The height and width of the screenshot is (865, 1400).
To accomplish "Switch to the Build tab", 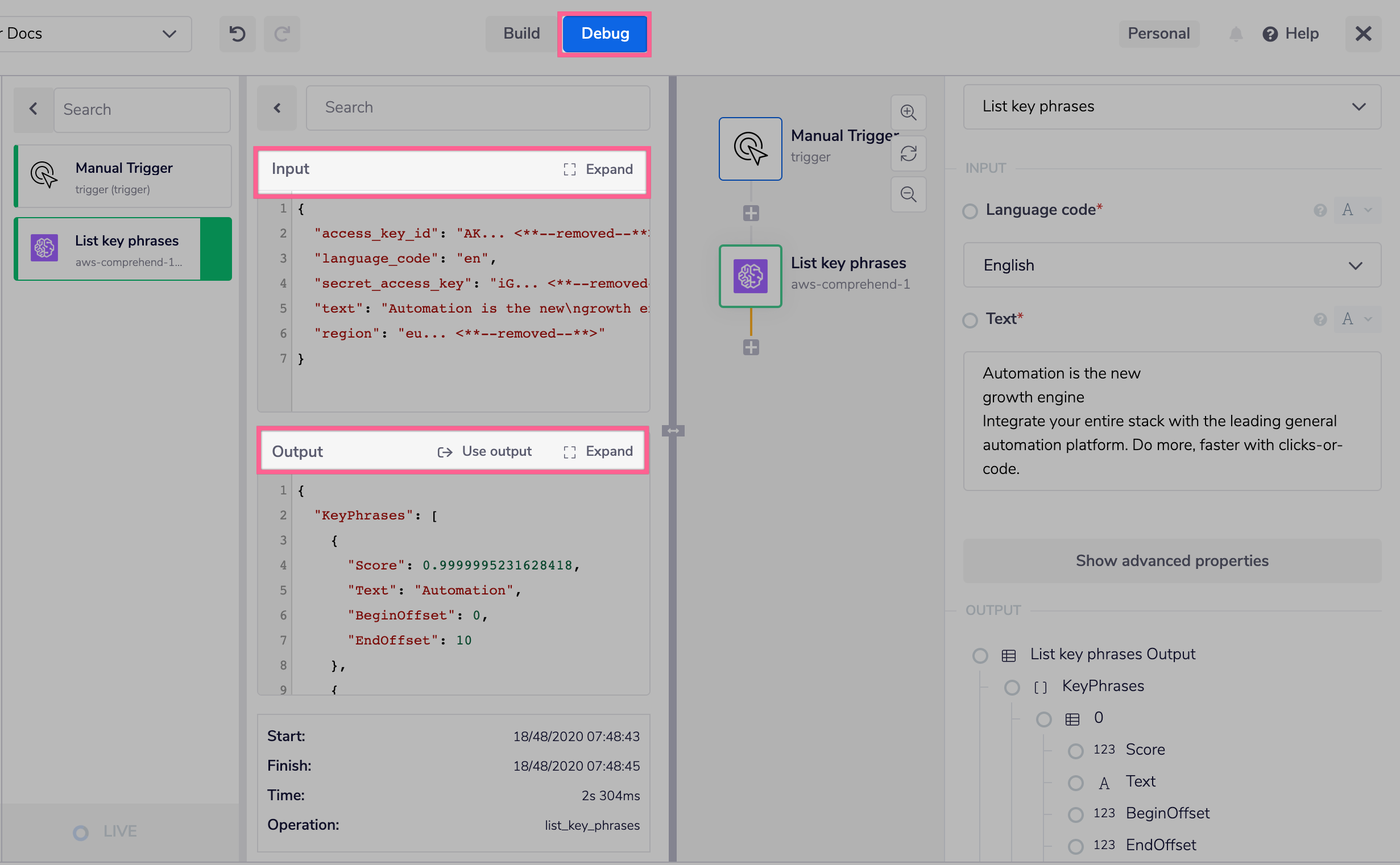I will 520,33.
